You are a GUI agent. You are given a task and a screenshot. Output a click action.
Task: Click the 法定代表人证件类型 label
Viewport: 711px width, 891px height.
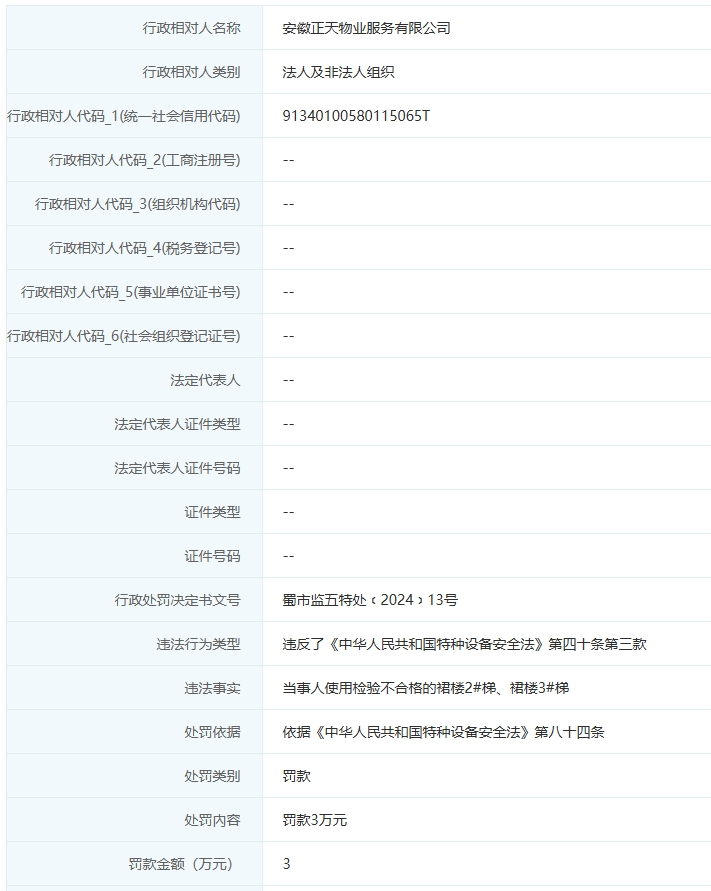177,424
